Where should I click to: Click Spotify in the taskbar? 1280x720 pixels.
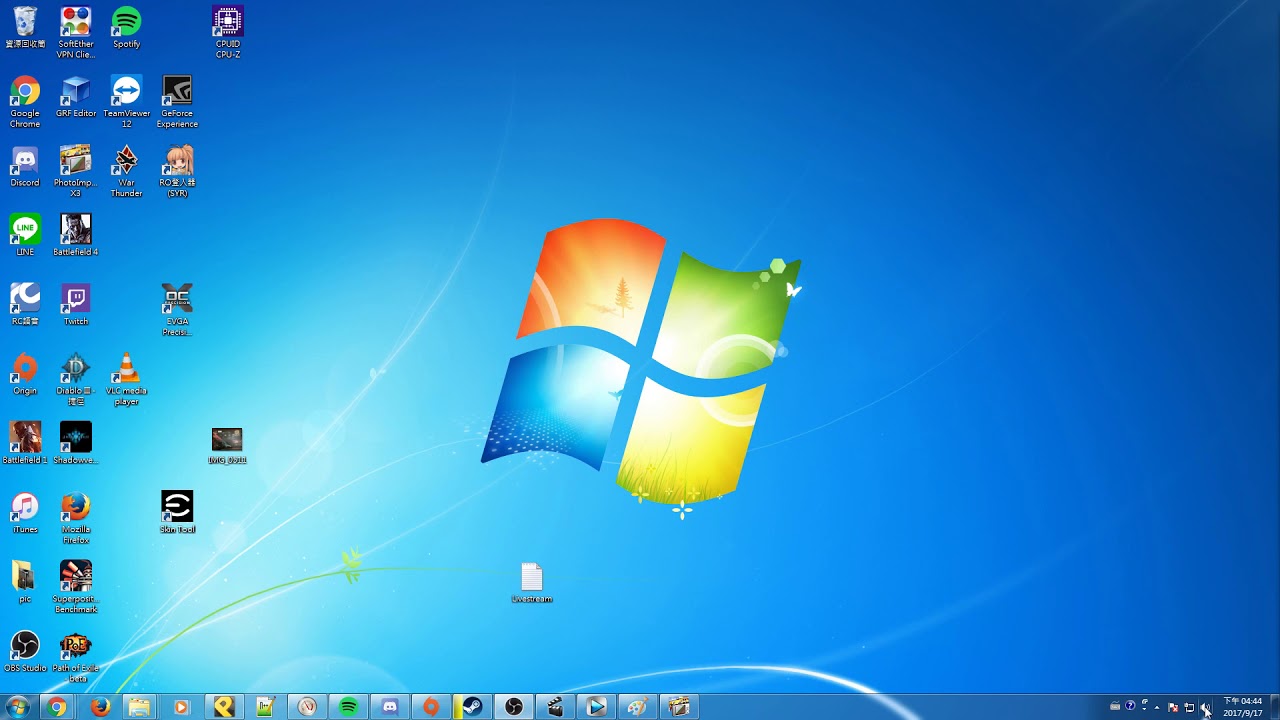click(x=348, y=707)
